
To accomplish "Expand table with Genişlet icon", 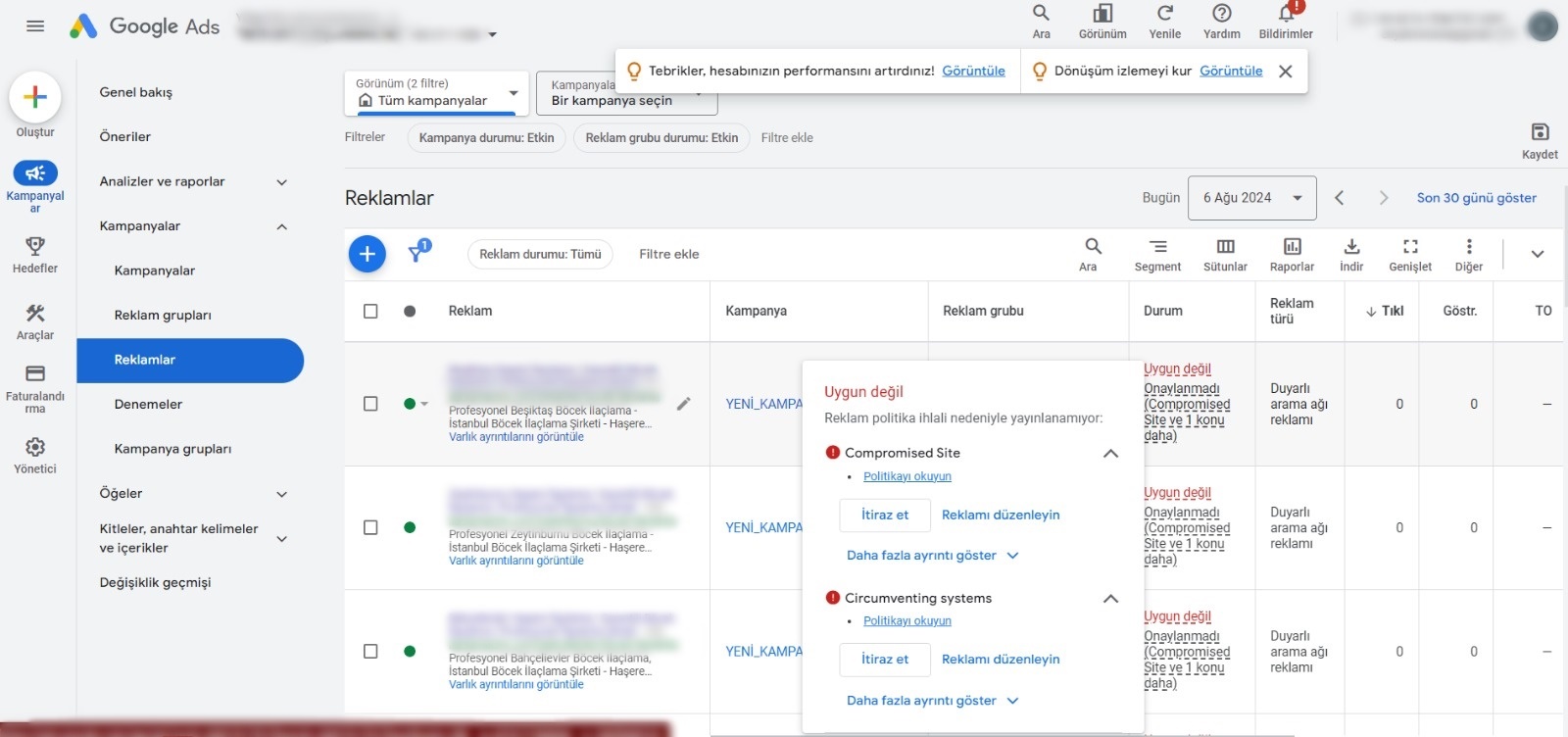I will [x=1409, y=247].
